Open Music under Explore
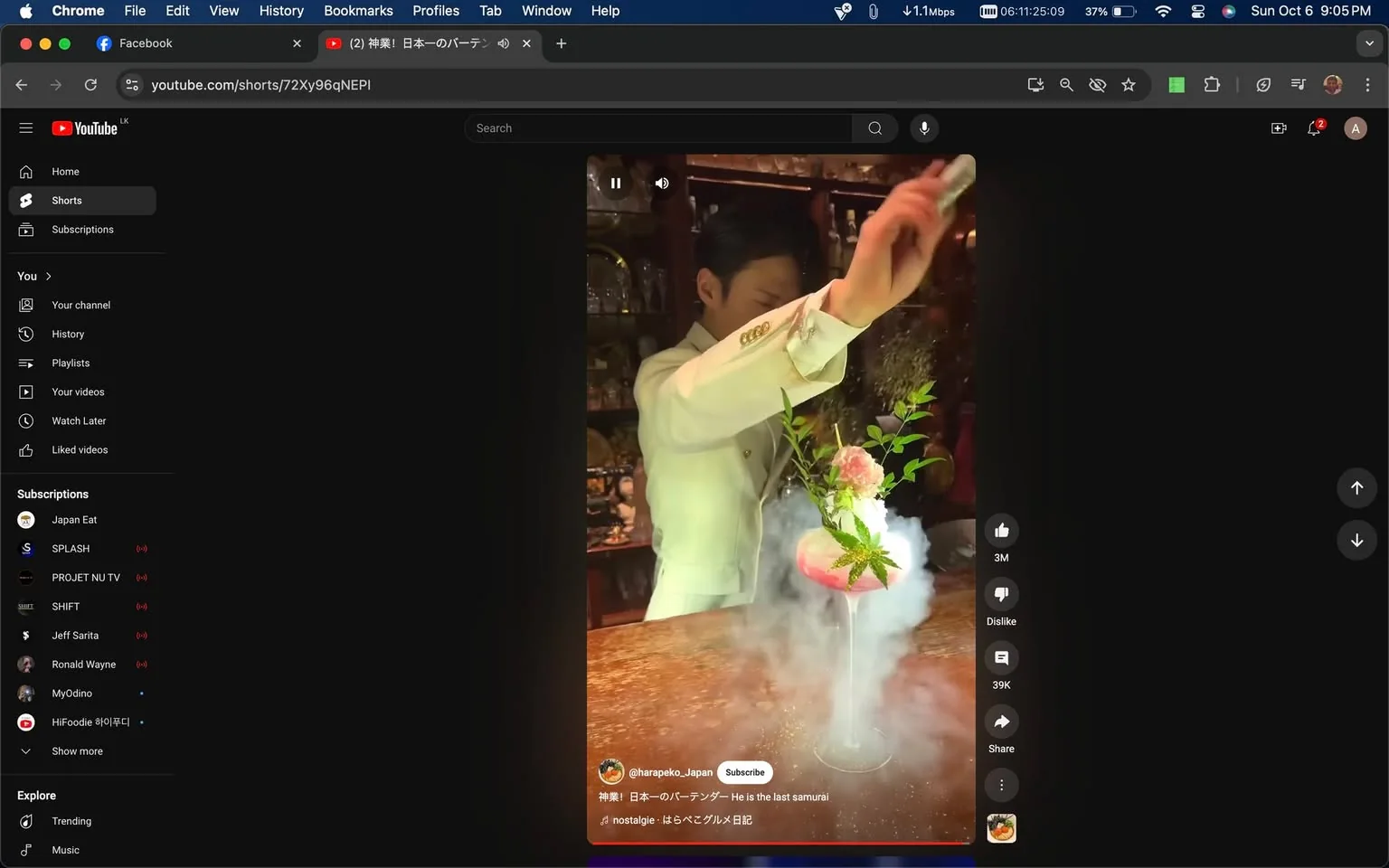The width and height of the screenshot is (1389, 868). pos(82,850)
